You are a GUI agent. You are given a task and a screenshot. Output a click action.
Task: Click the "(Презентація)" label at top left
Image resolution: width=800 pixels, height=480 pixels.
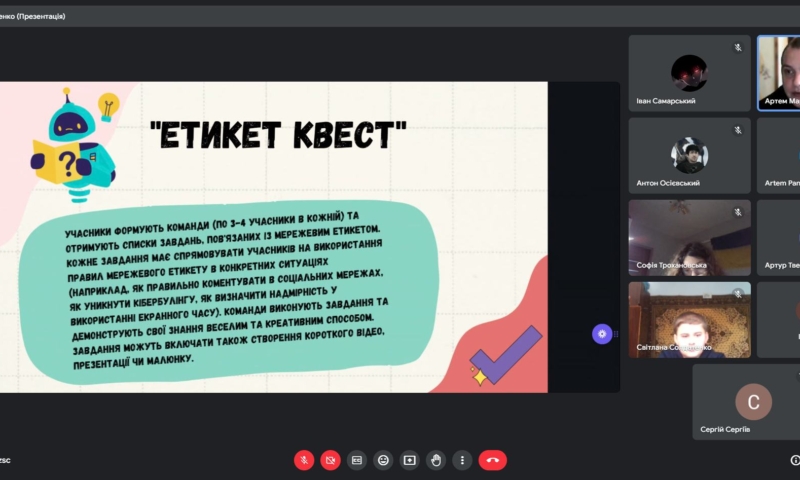tap(41, 16)
